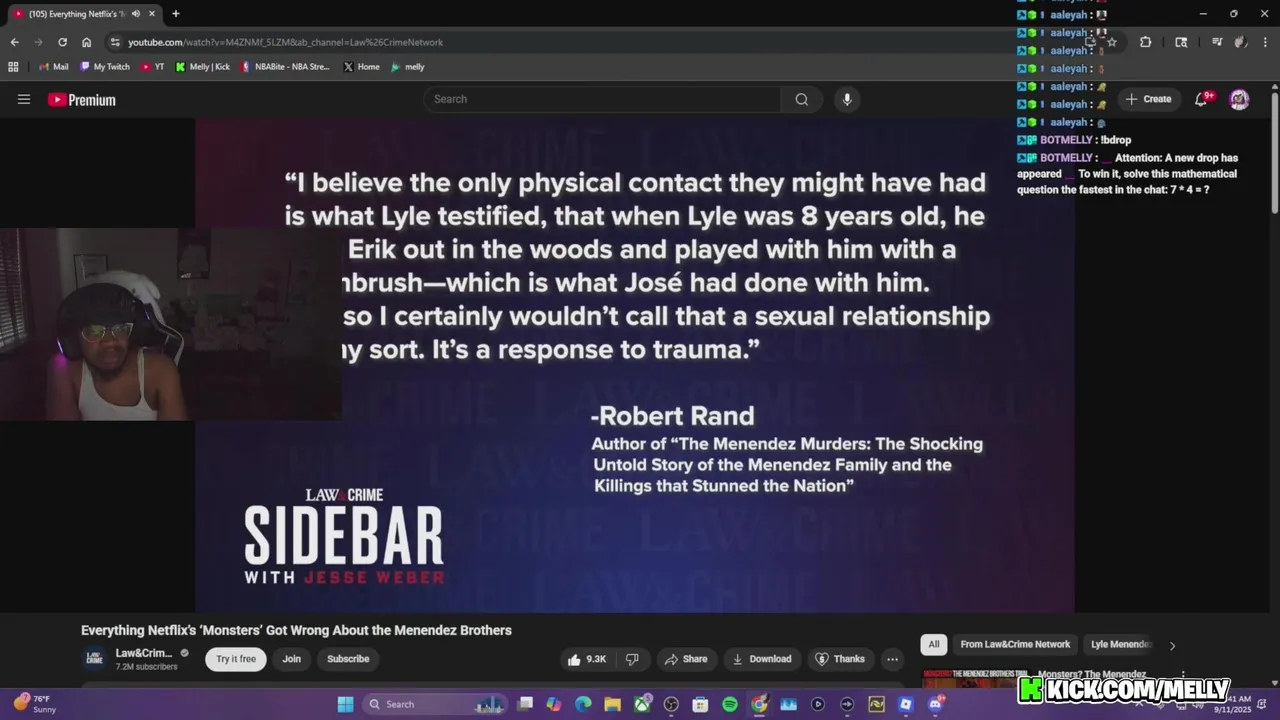Open Windows Start menu
Viewport: 1280px width, 720px height.
345,704
